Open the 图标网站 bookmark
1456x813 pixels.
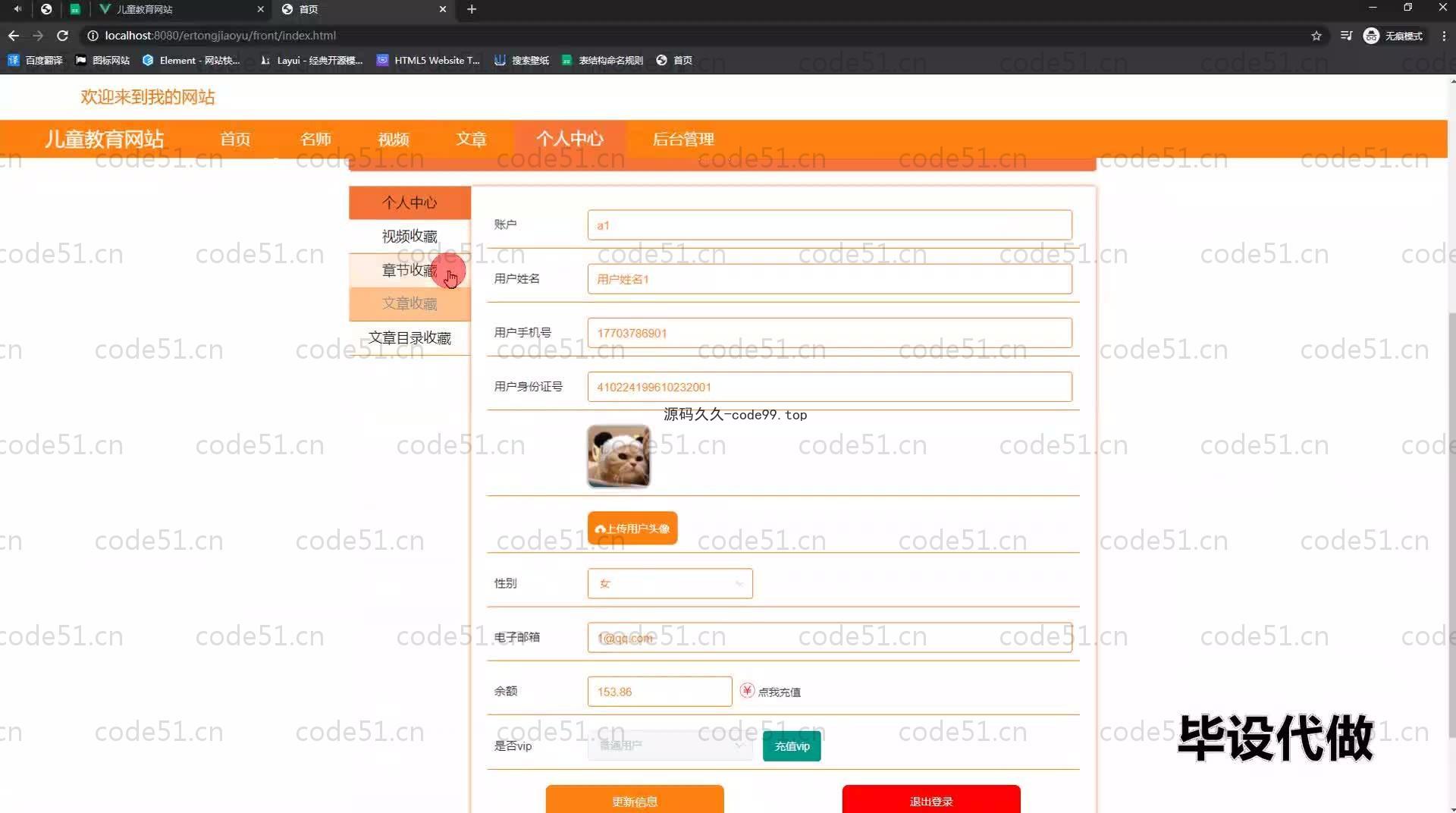click(x=102, y=60)
